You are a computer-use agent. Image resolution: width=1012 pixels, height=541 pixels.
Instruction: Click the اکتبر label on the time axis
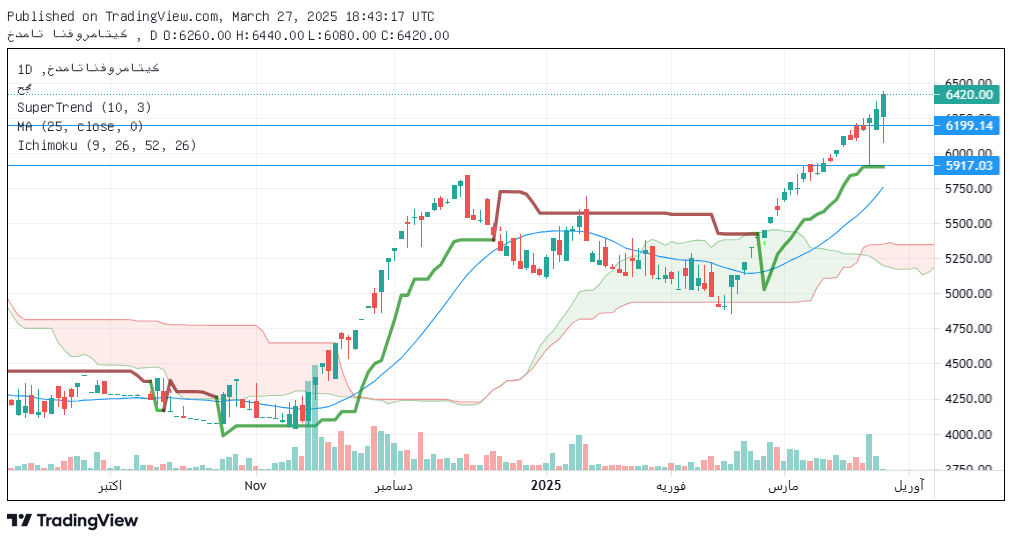click(110, 485)
